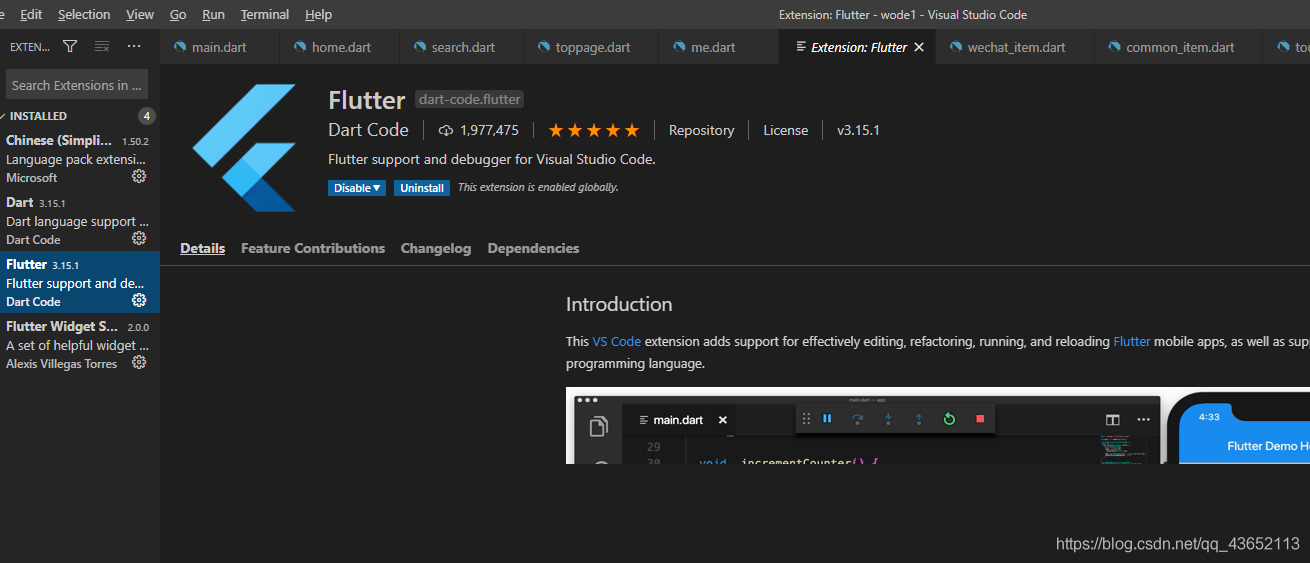
Task: Open the Edit menu
Action: 31,14
